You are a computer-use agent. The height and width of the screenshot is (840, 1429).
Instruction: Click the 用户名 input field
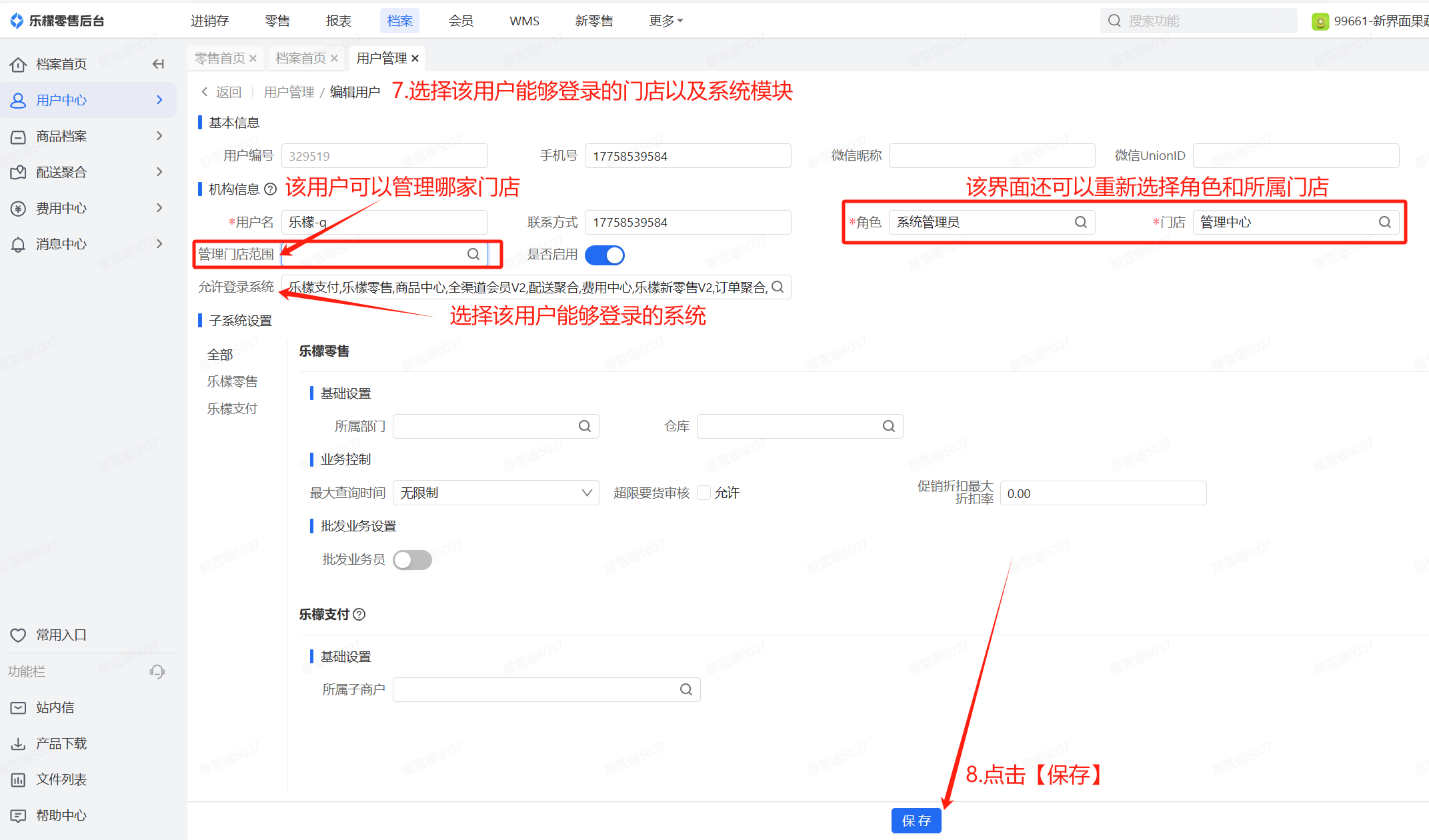tap(385, 222)
